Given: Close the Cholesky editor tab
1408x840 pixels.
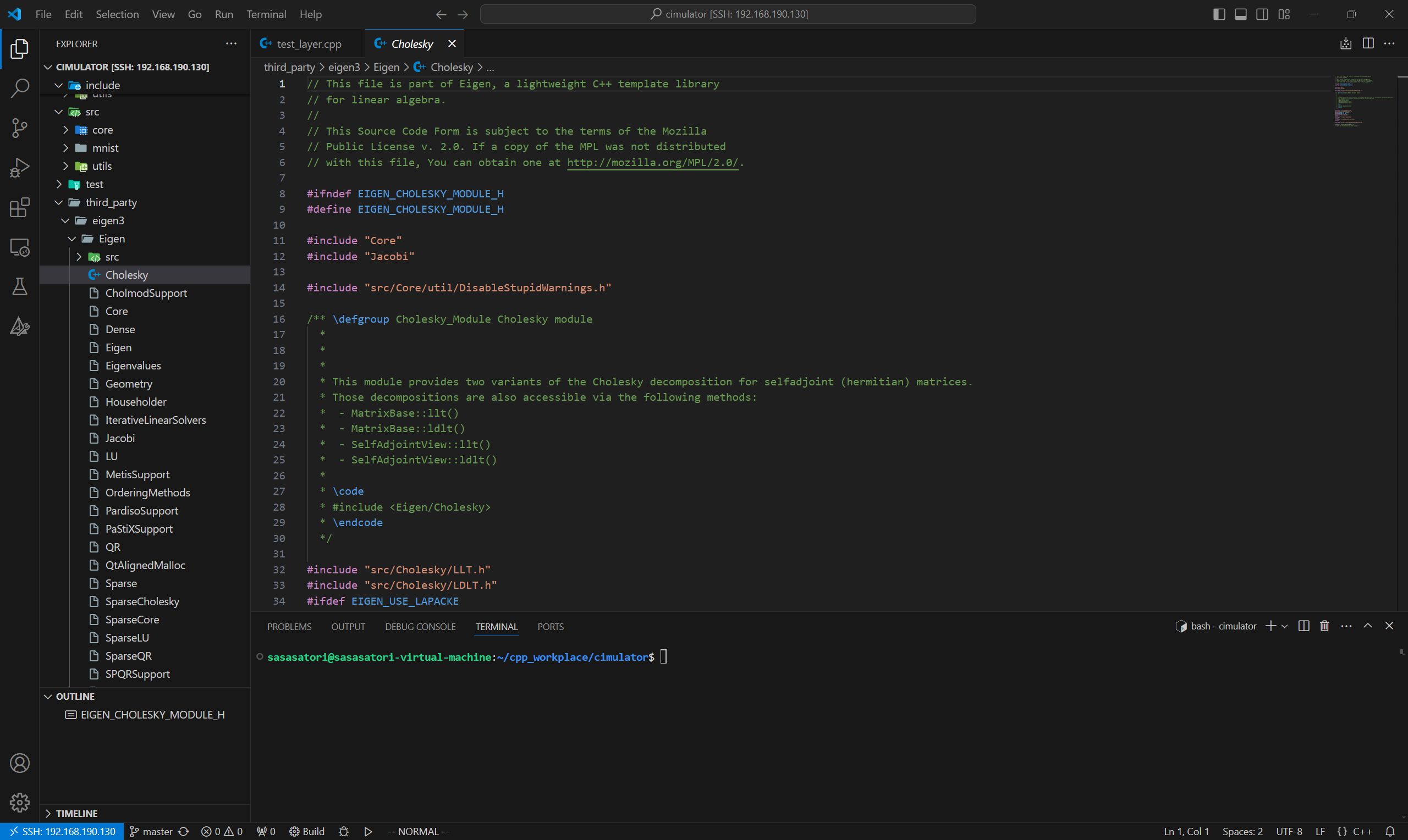Looking at the screenshot, I should (452, 43).
